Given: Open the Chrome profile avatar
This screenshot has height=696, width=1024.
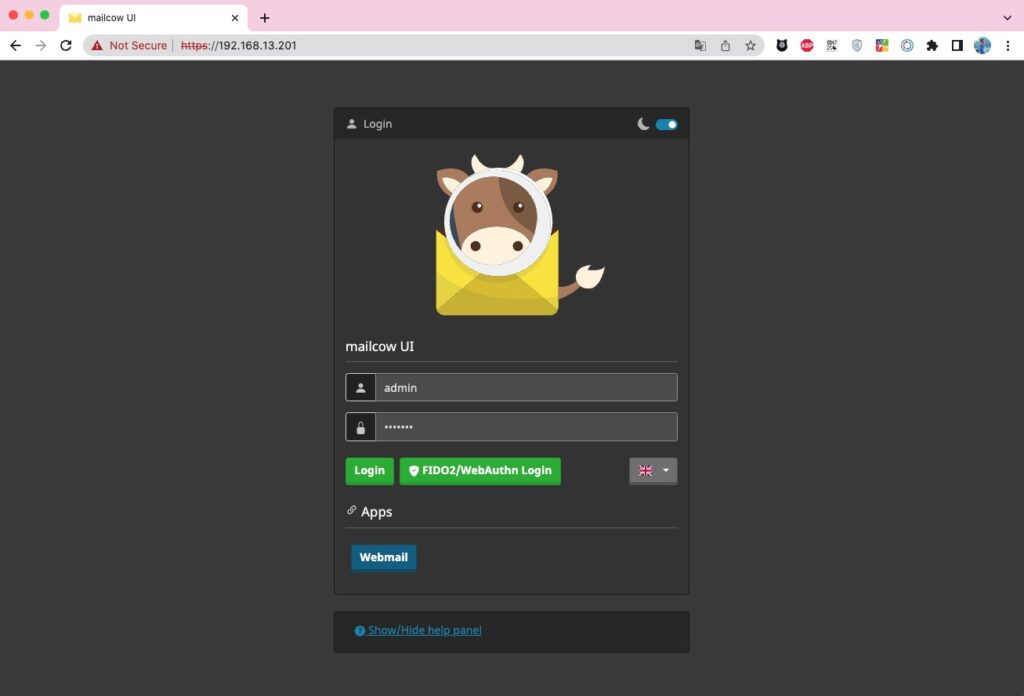Looking at the screenshot, I should 982,46.
